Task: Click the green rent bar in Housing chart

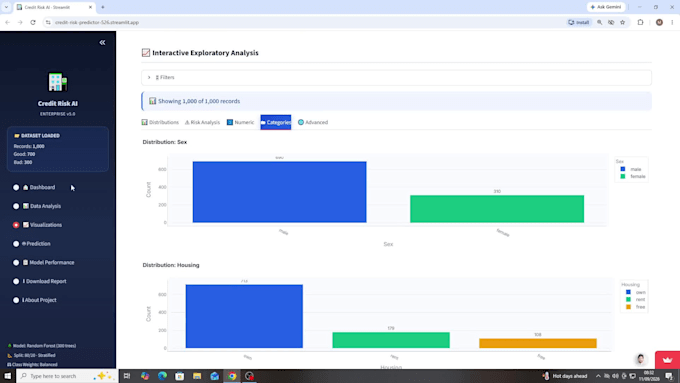Action: (x=391, y=340)
